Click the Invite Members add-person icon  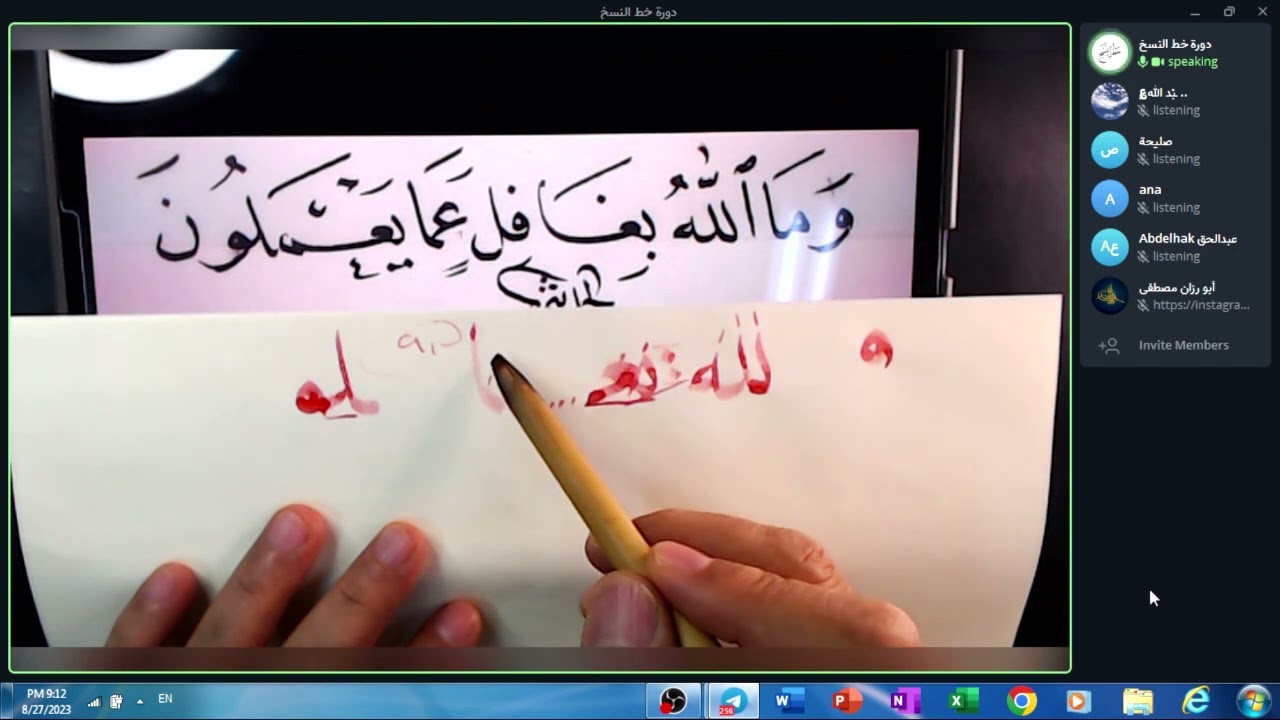[x=1109, y=345]
